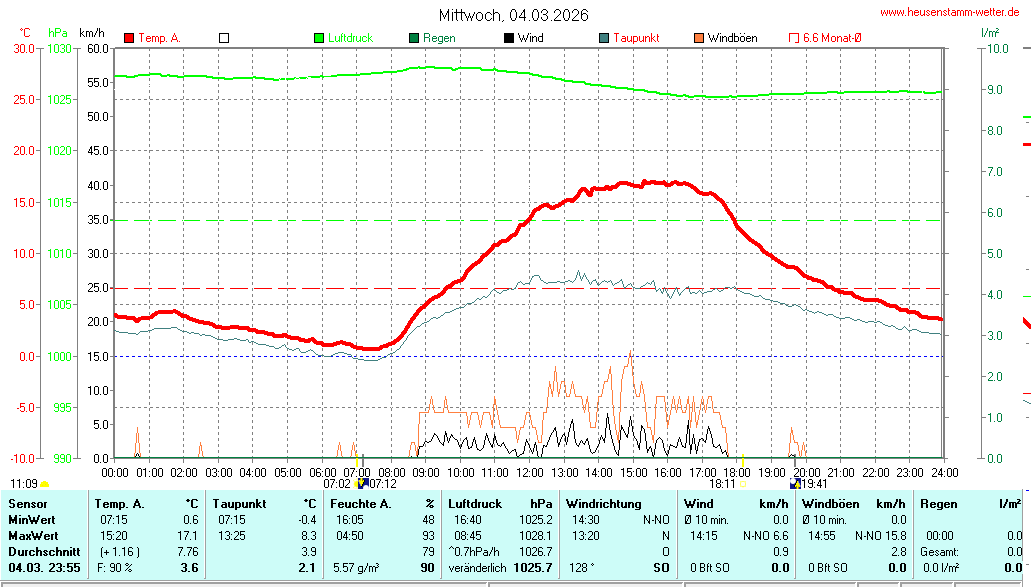Select the black Wind legend square
Image resolution: width=1034 pixels, height=587 pixels.
pos(509,38)
